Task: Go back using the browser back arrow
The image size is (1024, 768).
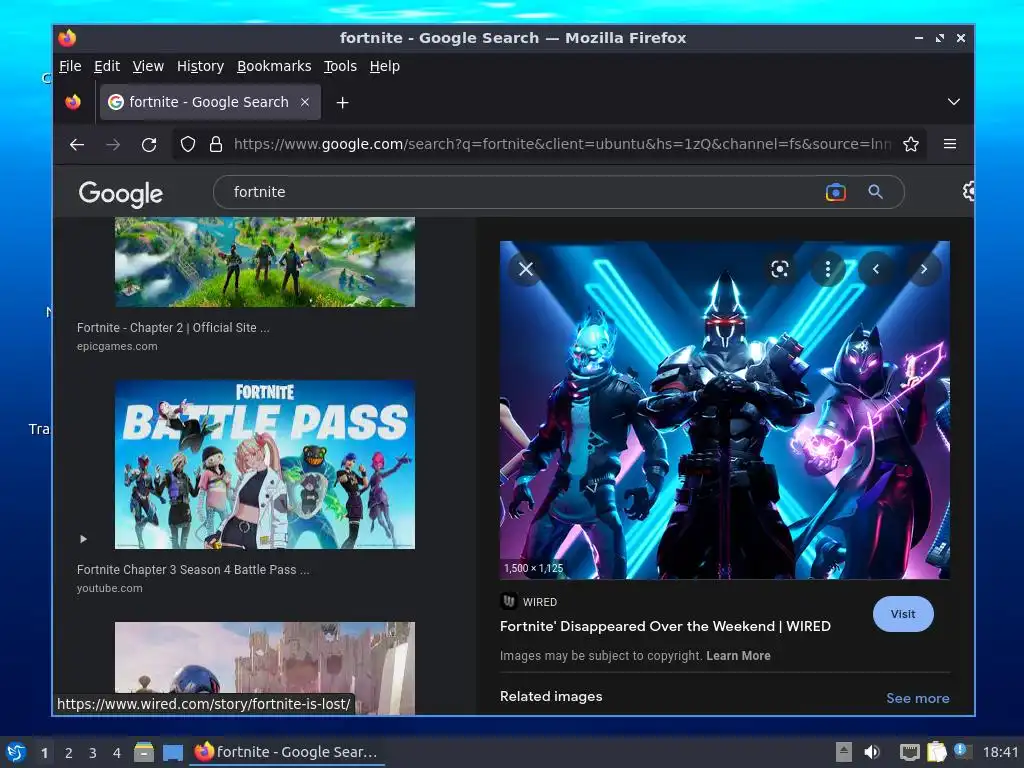Action: point(77,144)
